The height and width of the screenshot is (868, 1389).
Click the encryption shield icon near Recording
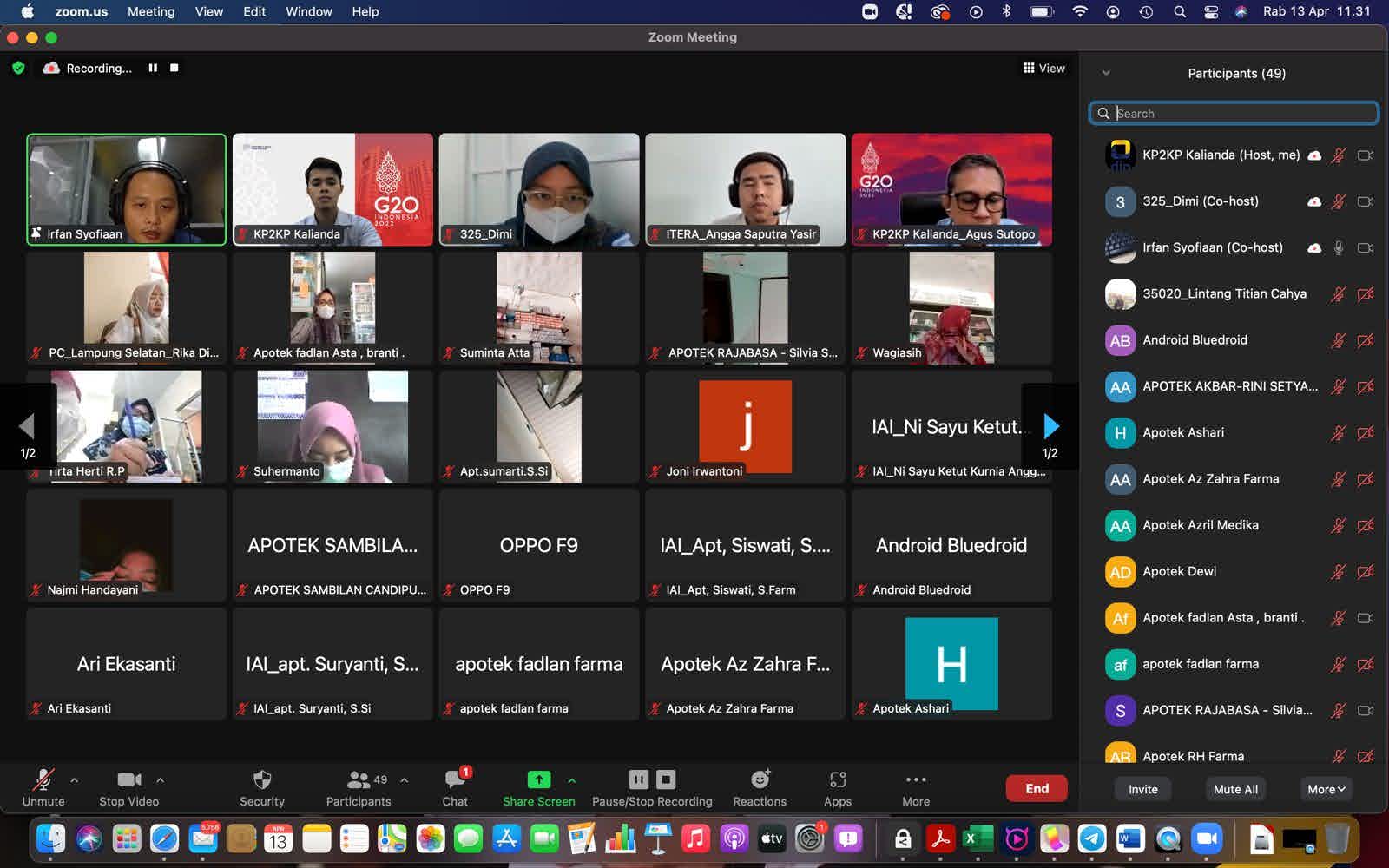click(18, 68)
